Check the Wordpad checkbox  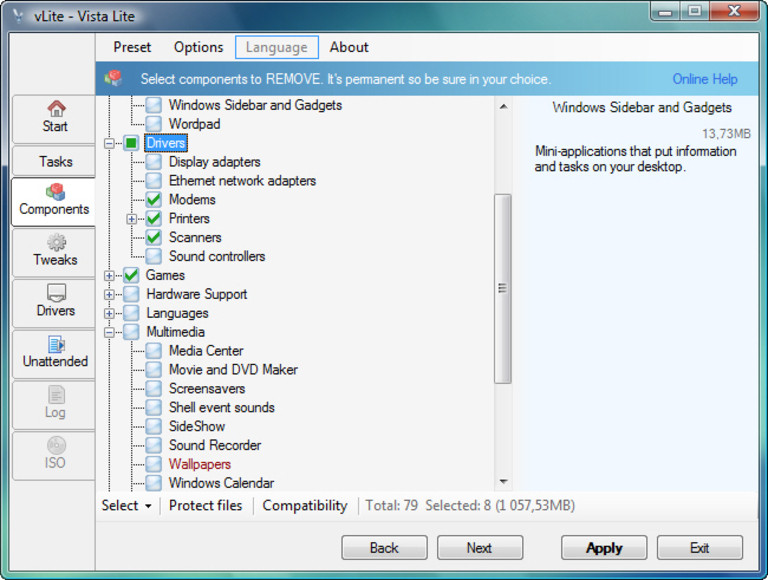coord(154,123)
